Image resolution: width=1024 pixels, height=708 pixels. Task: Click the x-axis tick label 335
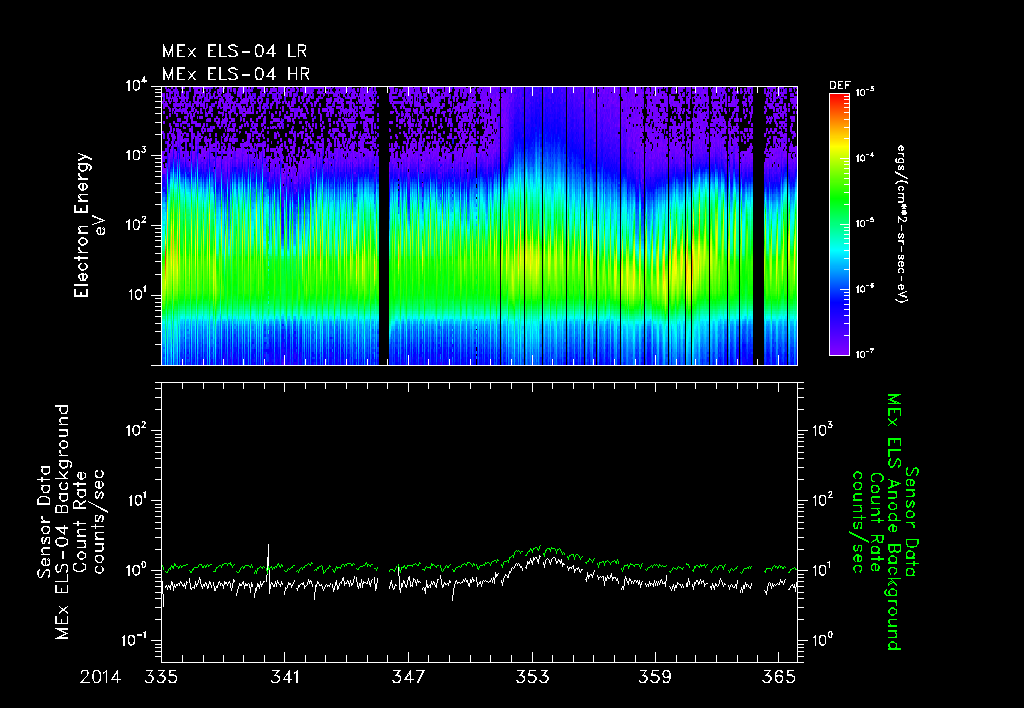(161, 677)
